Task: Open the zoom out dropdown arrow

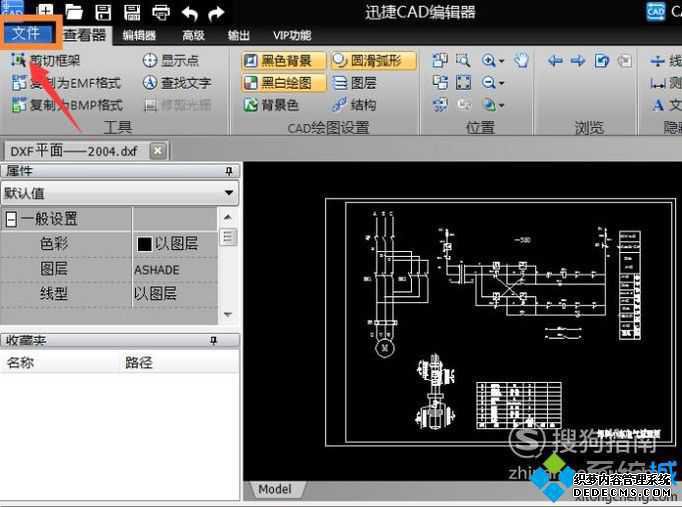Action: [x=501, y=83]
